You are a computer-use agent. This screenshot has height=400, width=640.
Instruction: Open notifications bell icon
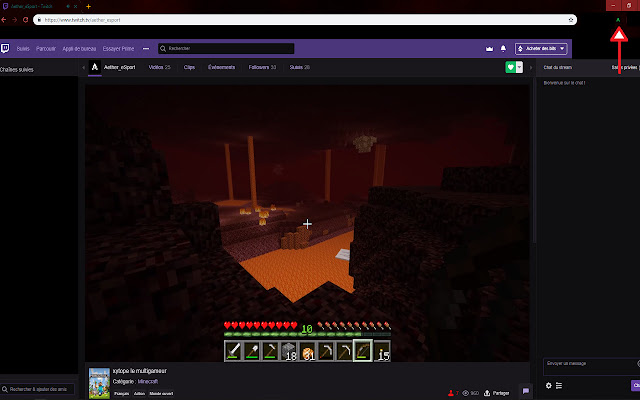[x=503, y=49]
